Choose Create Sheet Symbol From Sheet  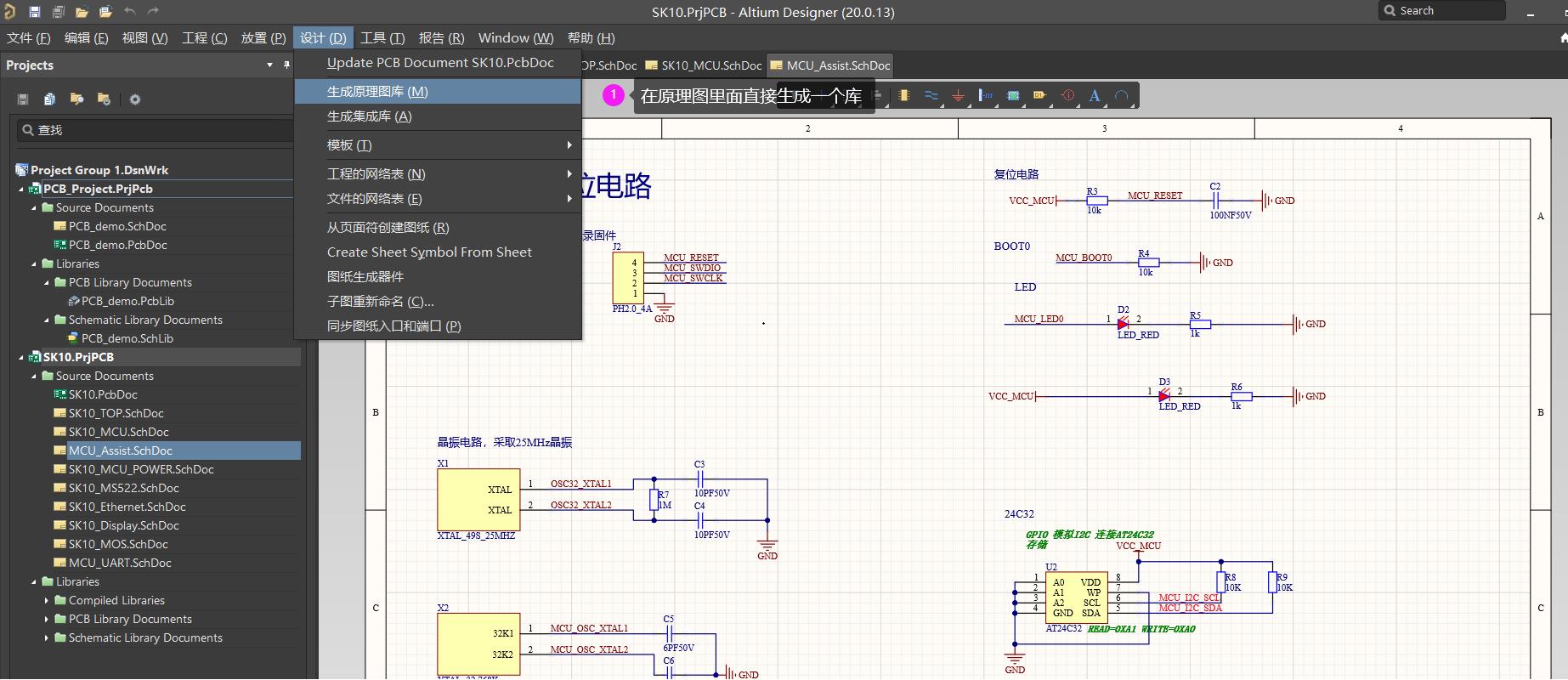[438, 252]
